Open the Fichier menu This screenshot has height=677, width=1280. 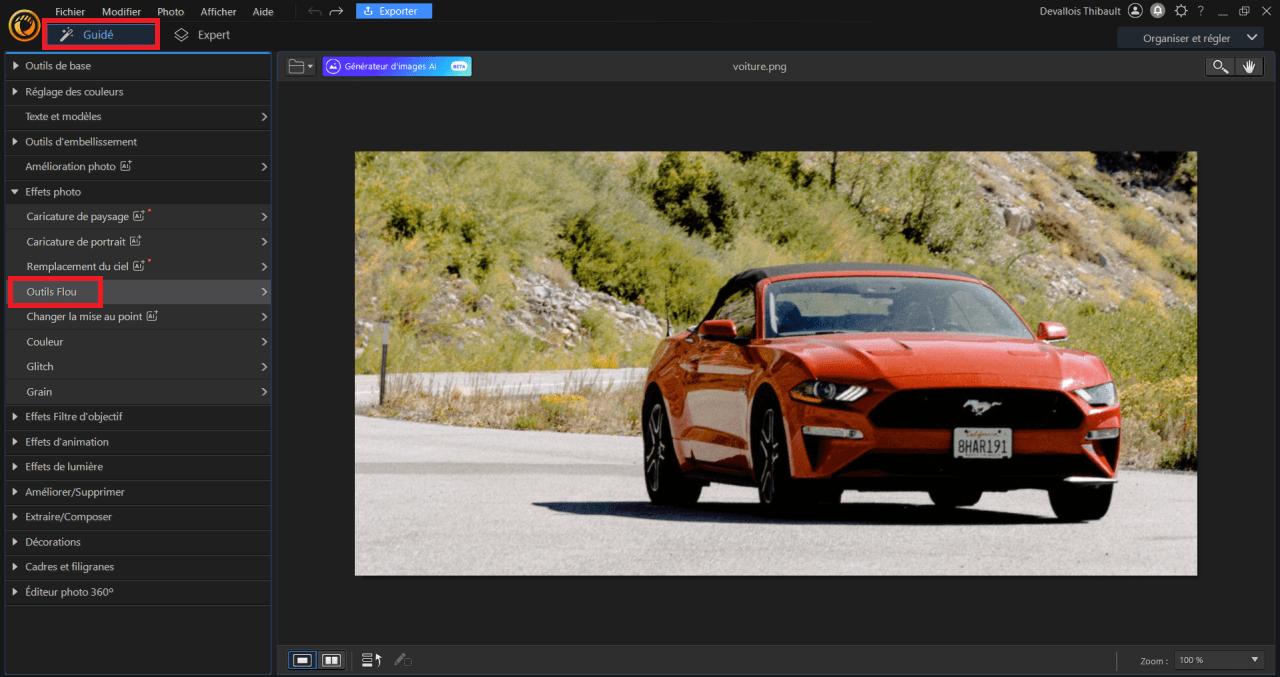tap(69, 11)
